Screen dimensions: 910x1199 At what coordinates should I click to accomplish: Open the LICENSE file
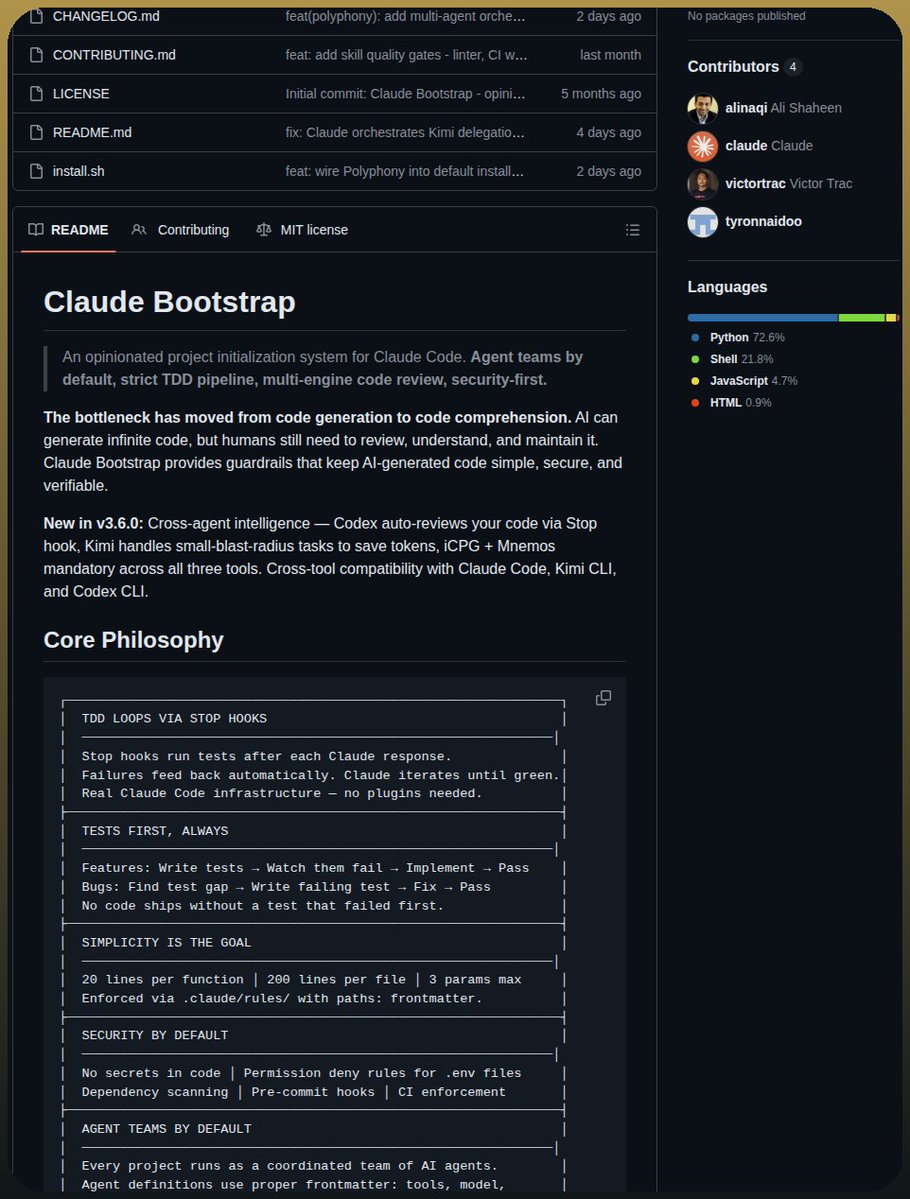[x=81, y=94]
